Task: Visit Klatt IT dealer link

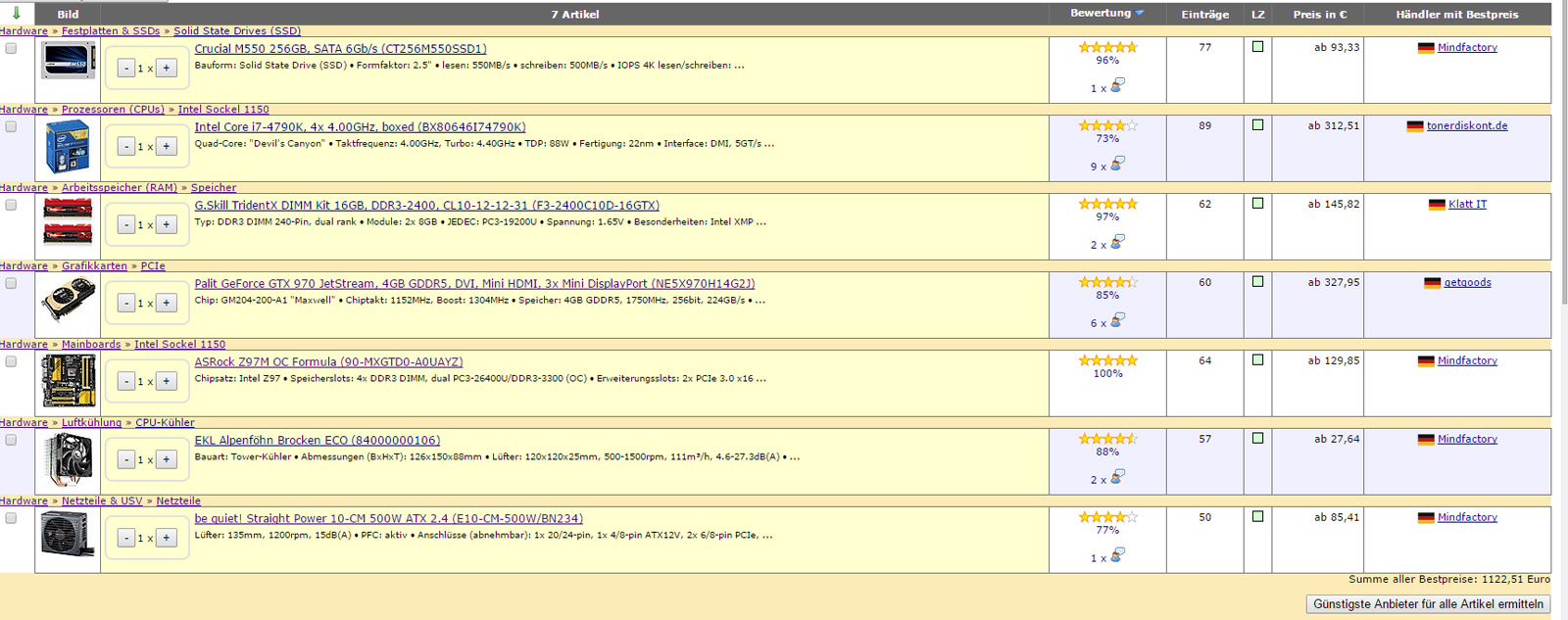Action: tap(1467, 205)
